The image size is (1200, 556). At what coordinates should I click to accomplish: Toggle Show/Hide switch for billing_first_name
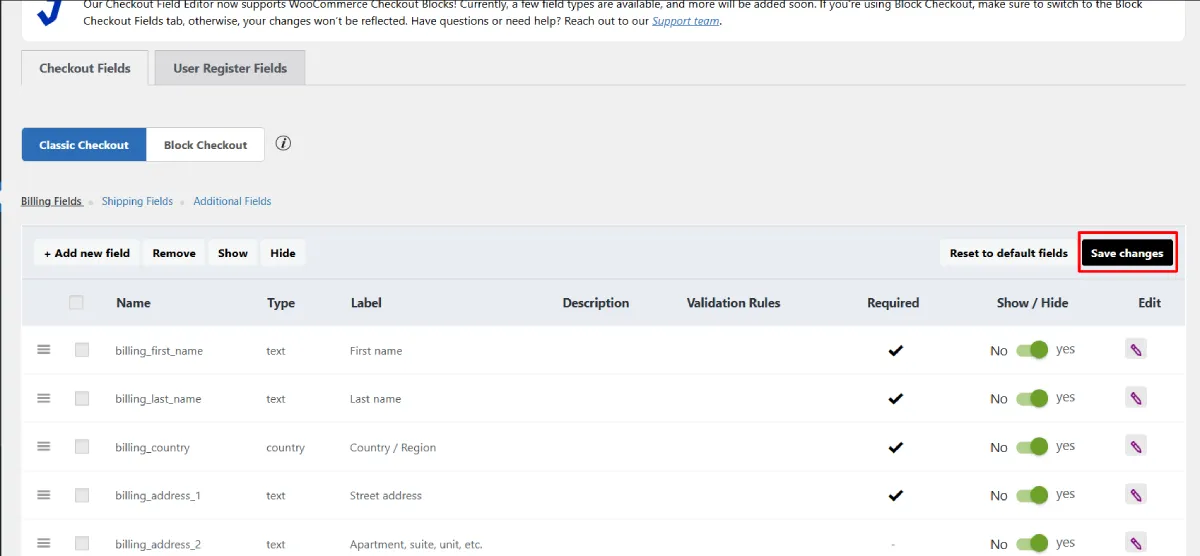[x=1032, y=350]
